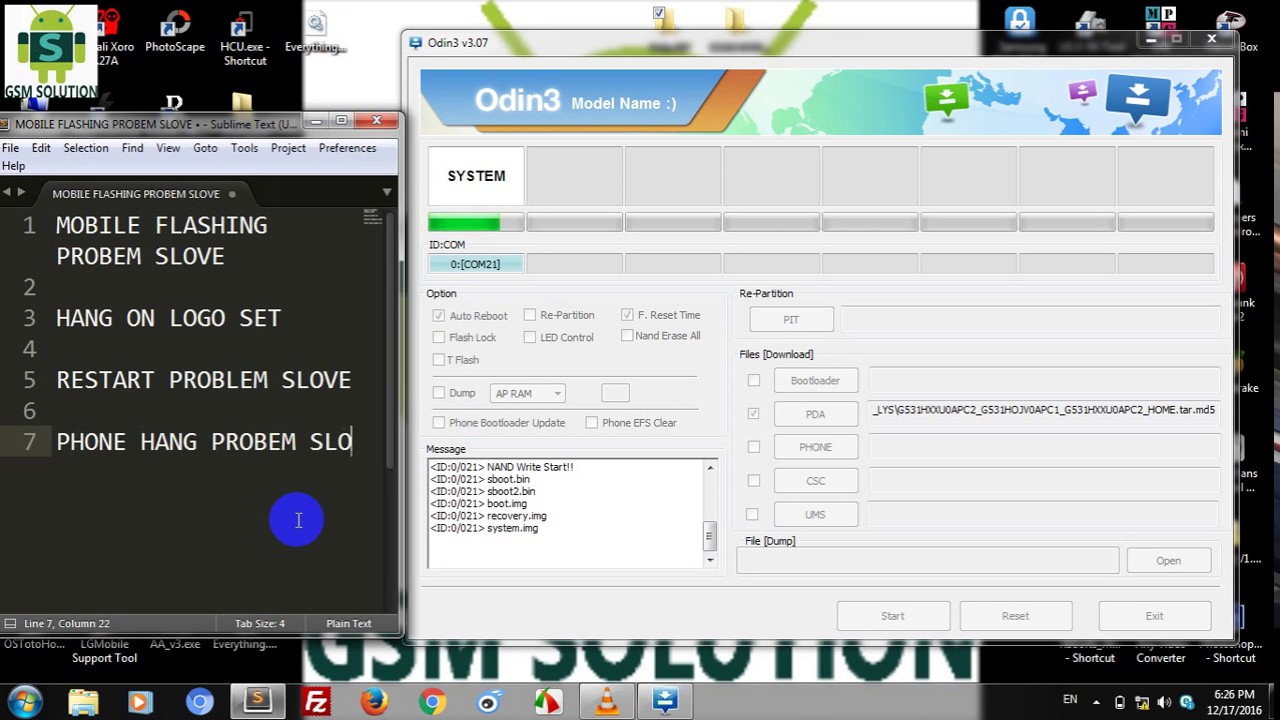Open the volume control in the system tray
The height and width of the screenshot is (720, 1280).
pyautogui.click(x=1164, y=702)
